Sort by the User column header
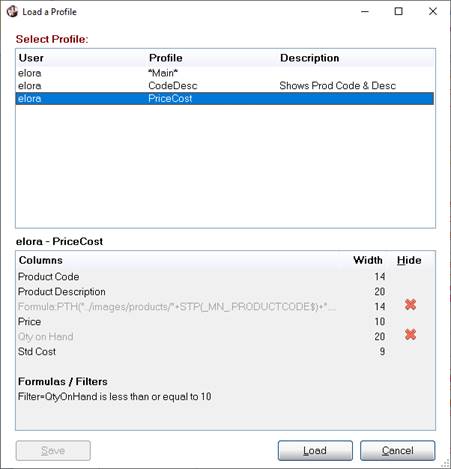 pos(31,58)
